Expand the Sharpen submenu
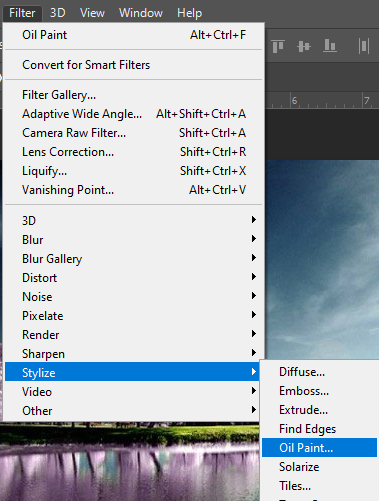 (x=134, y=354)
